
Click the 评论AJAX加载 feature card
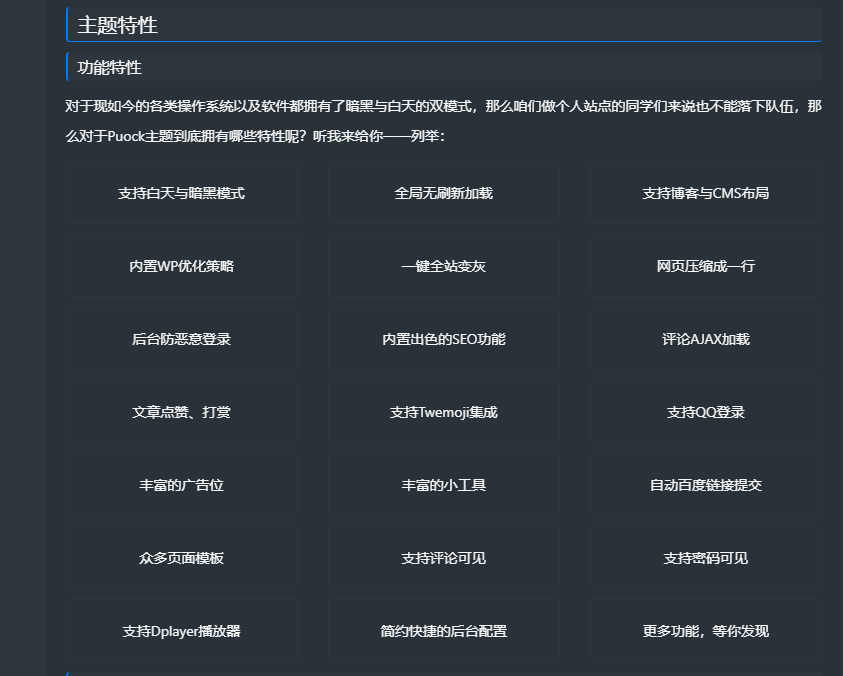tap(705, 339)
